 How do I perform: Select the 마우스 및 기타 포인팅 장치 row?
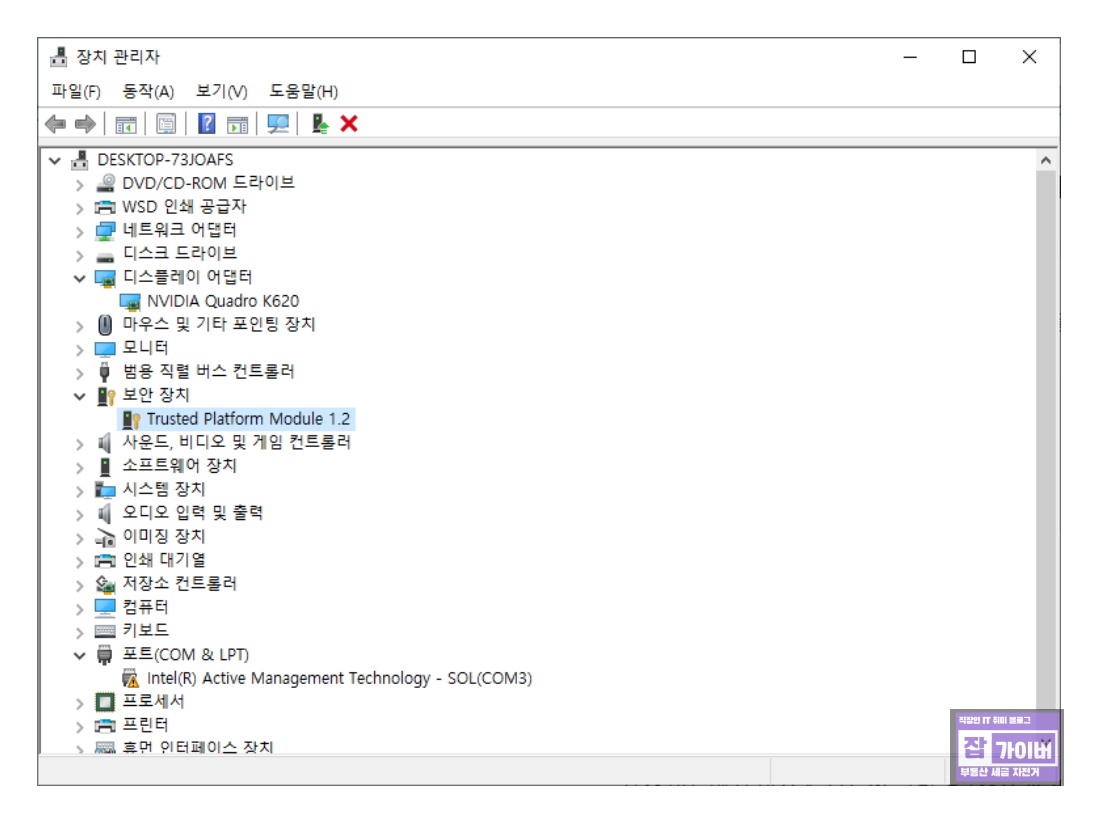tap(218, 324)
